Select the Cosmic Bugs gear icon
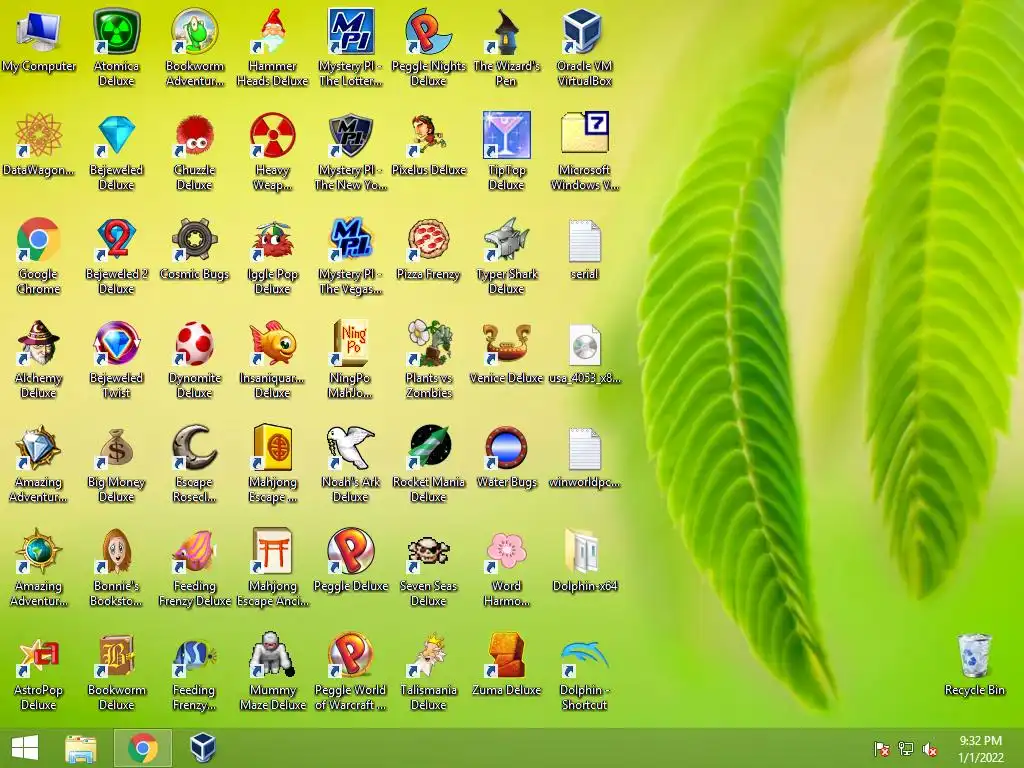Image resolution: width=1024 pixels, height=768 pixels. tap(194, 240)
